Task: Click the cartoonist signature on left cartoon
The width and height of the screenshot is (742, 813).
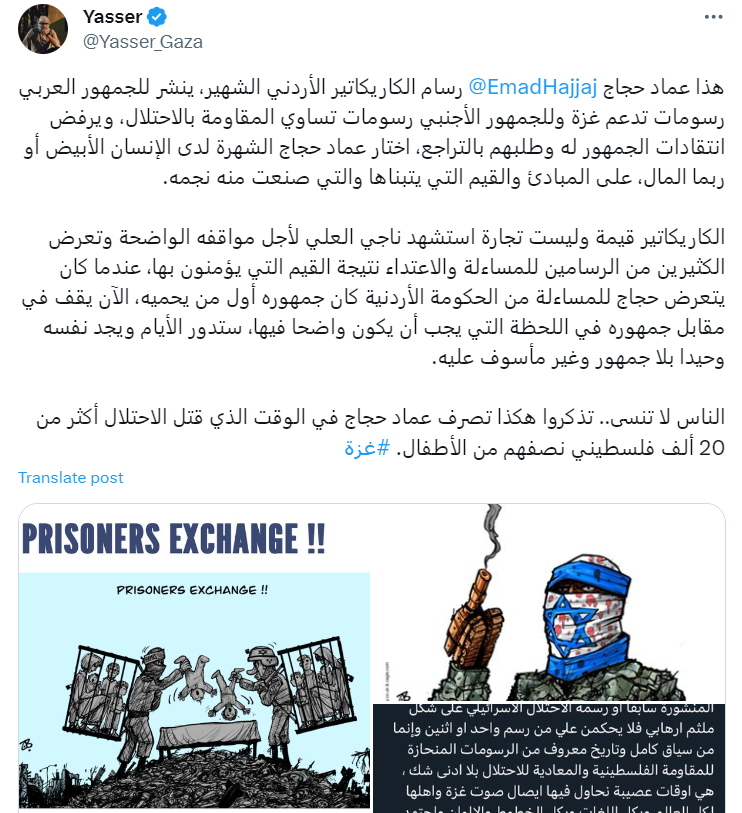Action: coord(26,746)
